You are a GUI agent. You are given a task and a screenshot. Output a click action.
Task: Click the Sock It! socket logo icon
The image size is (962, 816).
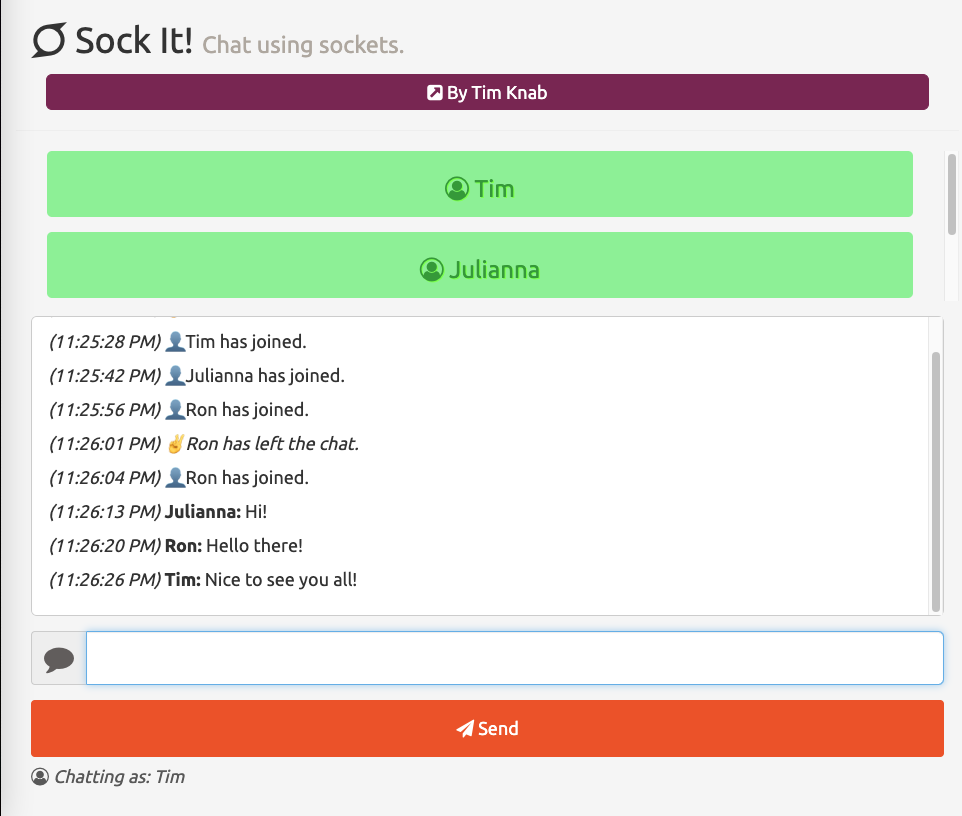51,40
